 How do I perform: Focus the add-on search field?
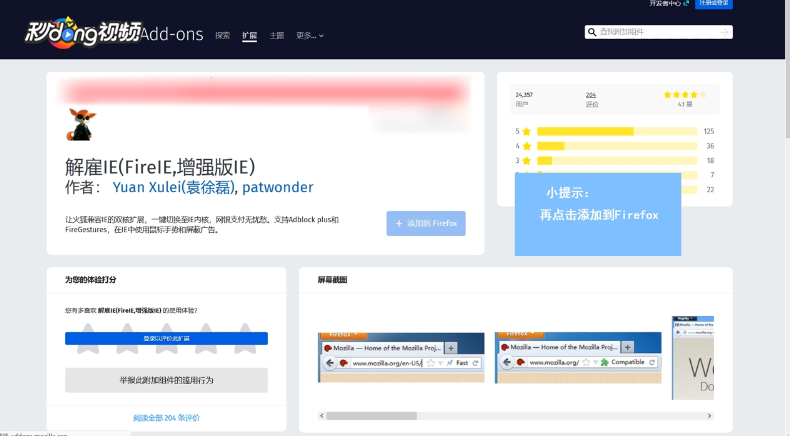(x=657, y=32)
